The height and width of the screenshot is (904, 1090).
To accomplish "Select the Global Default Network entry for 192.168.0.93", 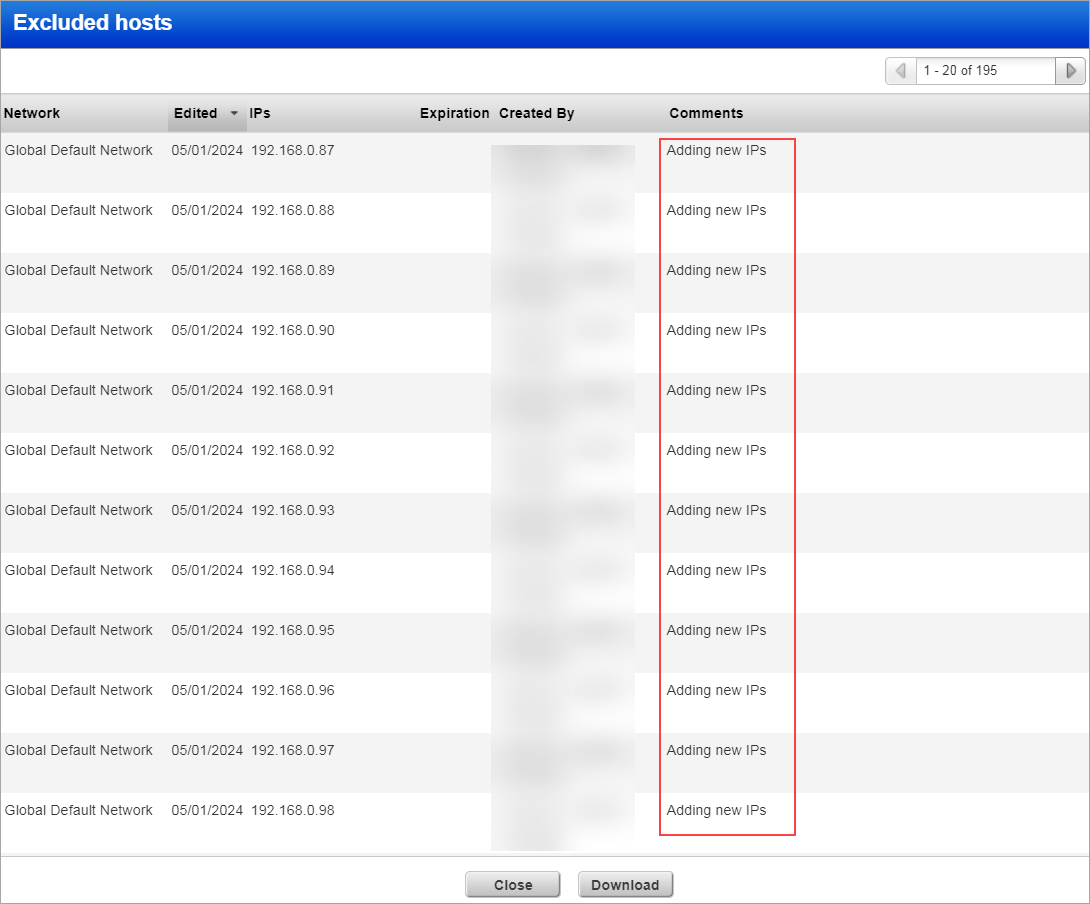I will click(79, 510).
